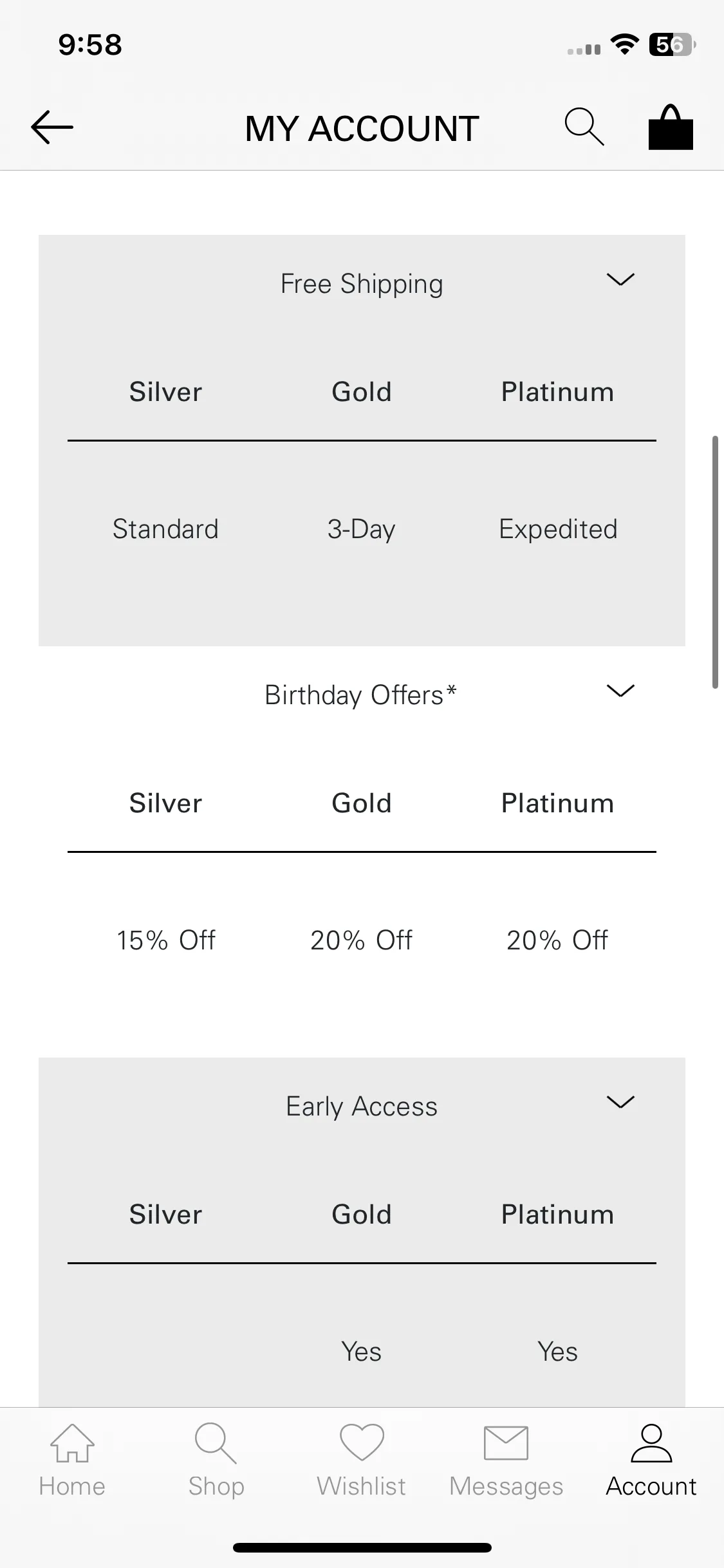Open the Messages envelope tab

coord(506,1461)
